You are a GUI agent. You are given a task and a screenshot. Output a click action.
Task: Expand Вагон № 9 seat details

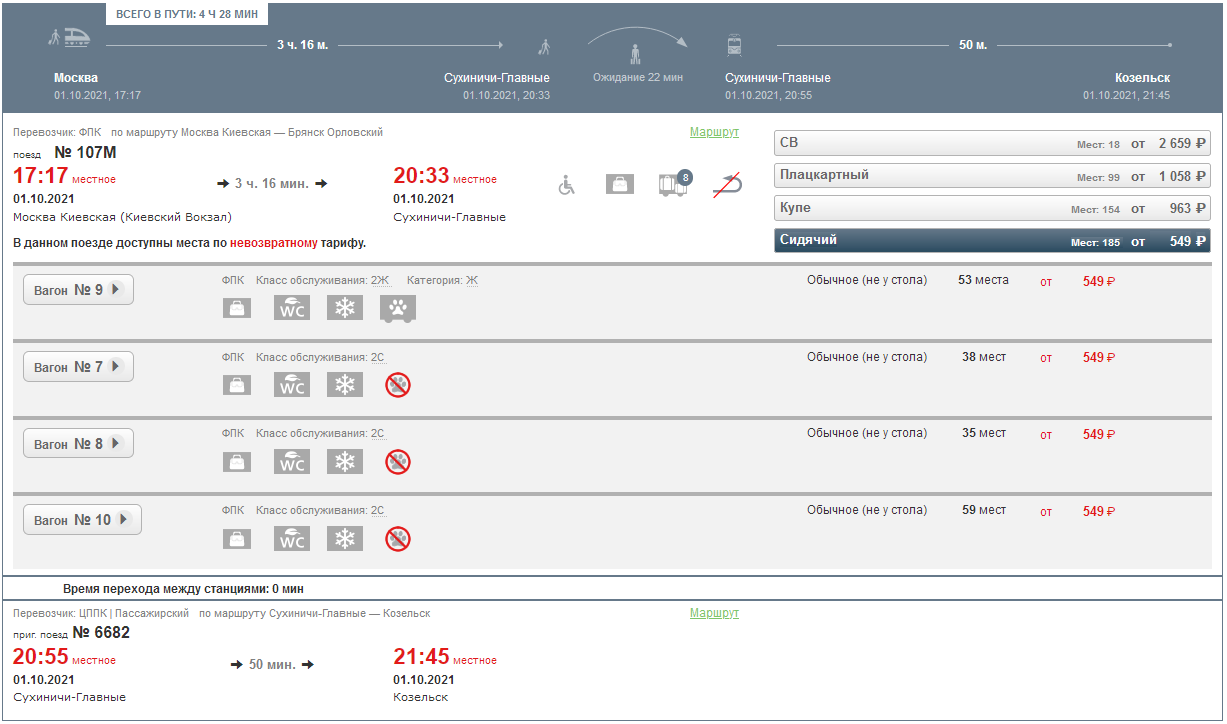pyautogui.click(x=78, y=290)
